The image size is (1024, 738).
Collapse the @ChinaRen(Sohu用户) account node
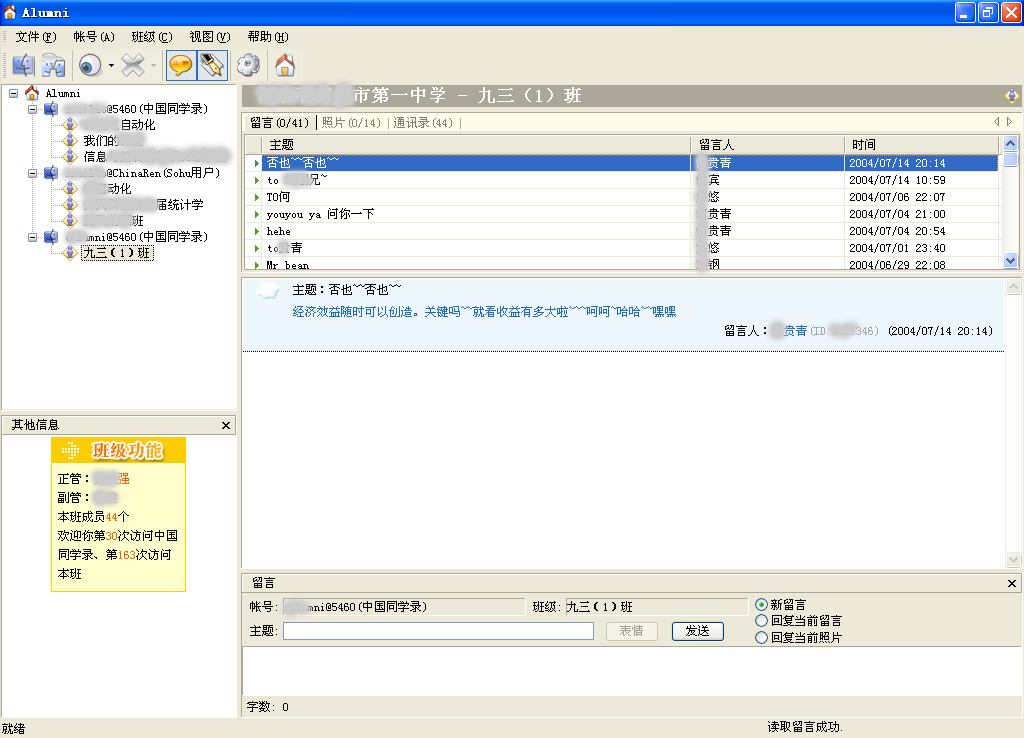coord(32,173)
